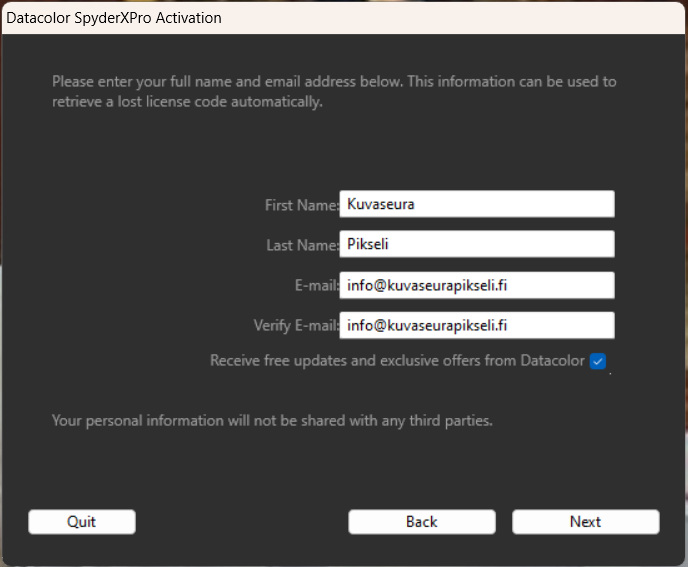Click the "Receive free updates" label text
This screenshot has height=567, width=688.
397,361
